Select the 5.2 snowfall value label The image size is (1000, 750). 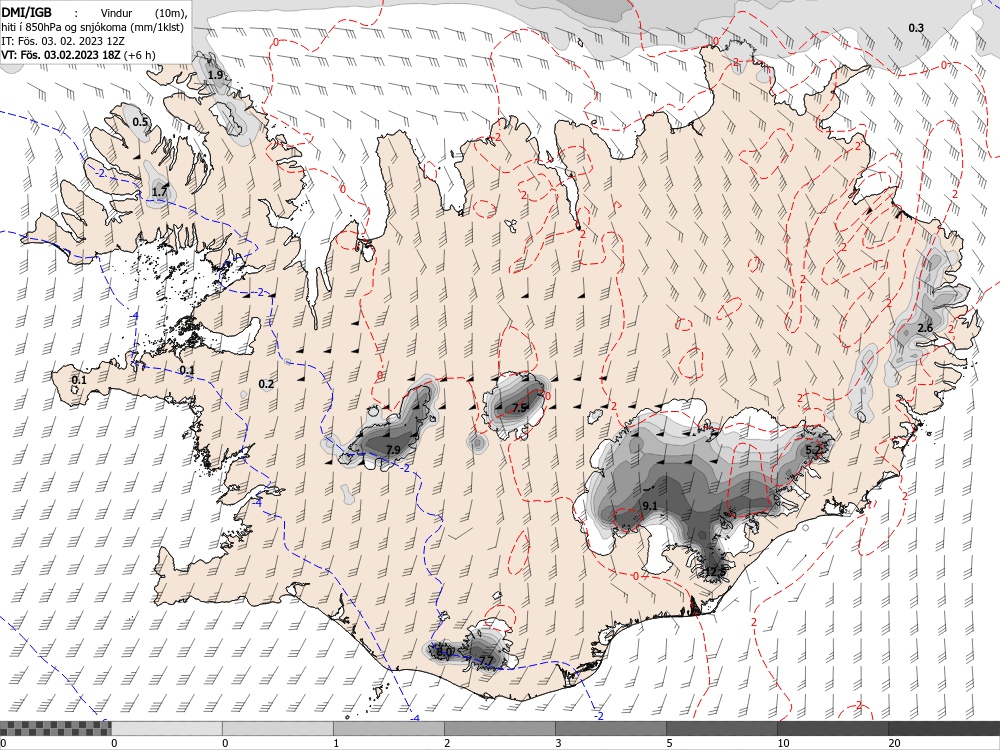[813, 450]
